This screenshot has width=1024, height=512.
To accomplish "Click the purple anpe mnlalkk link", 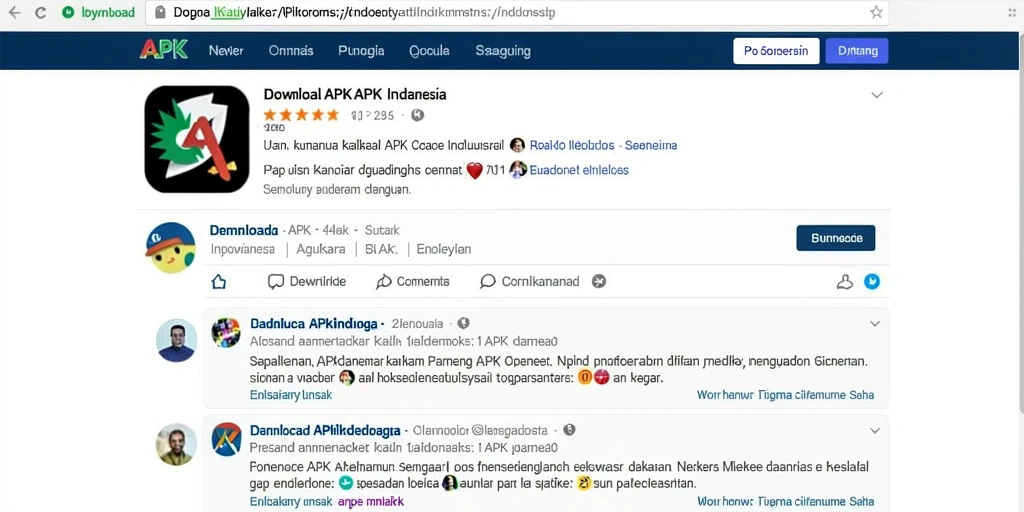I will point(370,502).
